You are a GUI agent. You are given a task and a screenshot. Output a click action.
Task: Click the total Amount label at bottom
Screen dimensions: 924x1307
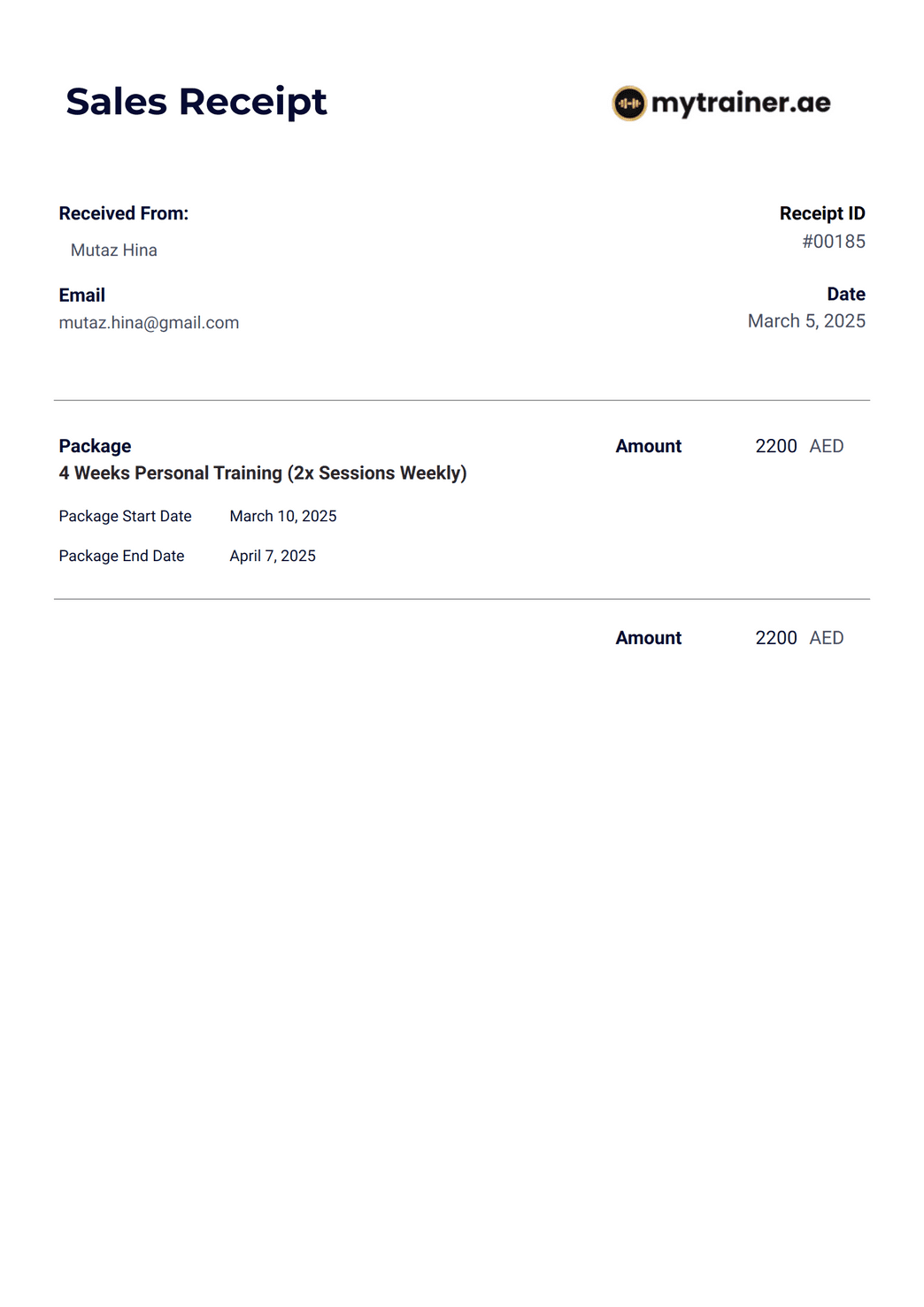[649, 638]
